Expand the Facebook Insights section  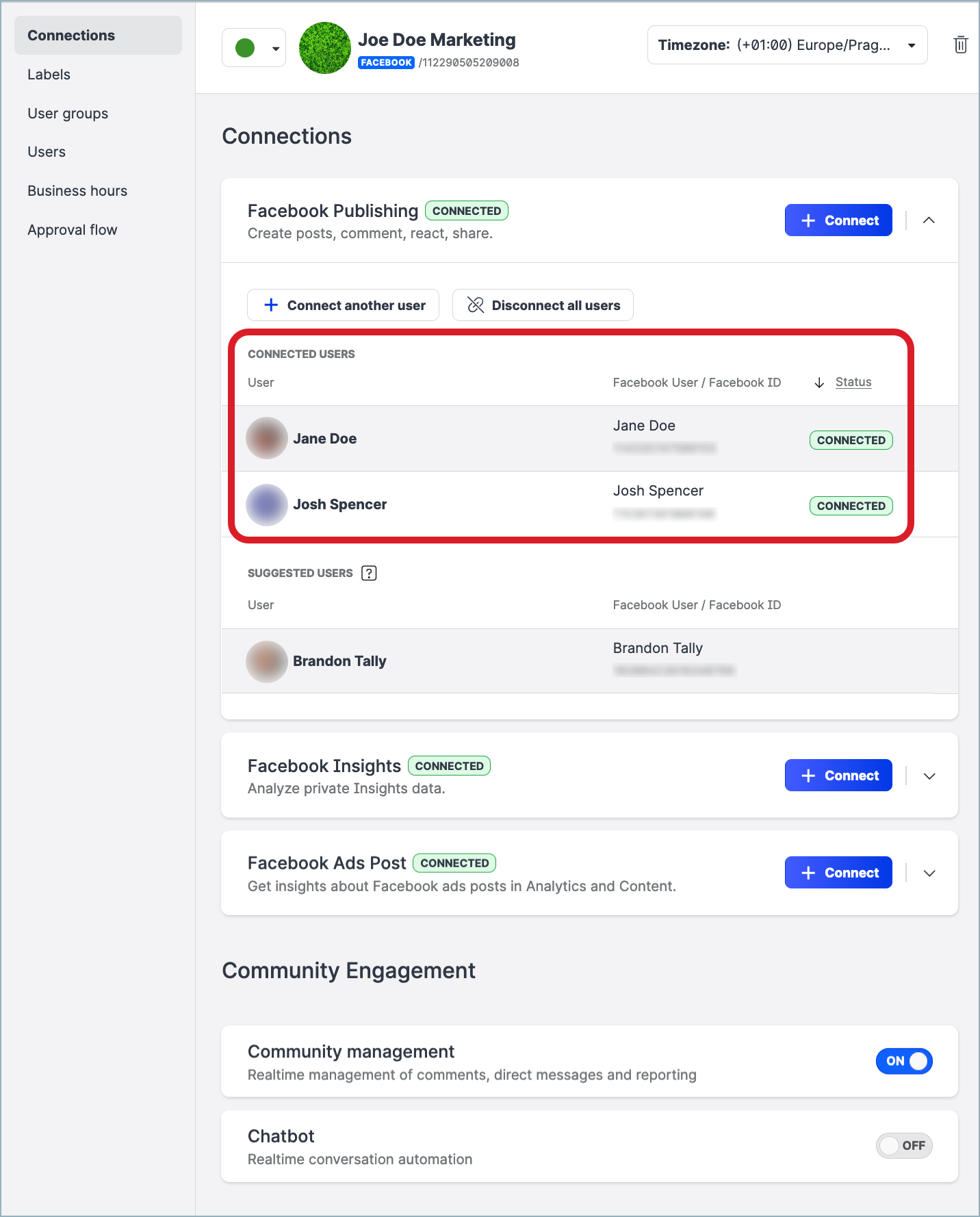929,776
